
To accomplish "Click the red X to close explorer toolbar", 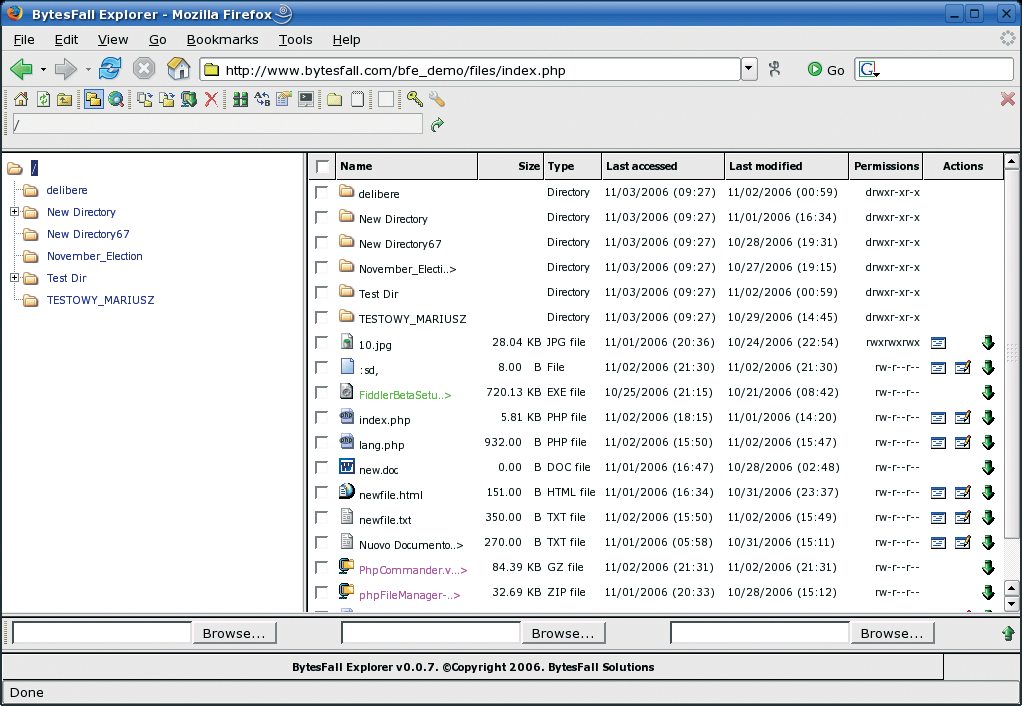I will pyautogui.click(x=1008, y=98).
